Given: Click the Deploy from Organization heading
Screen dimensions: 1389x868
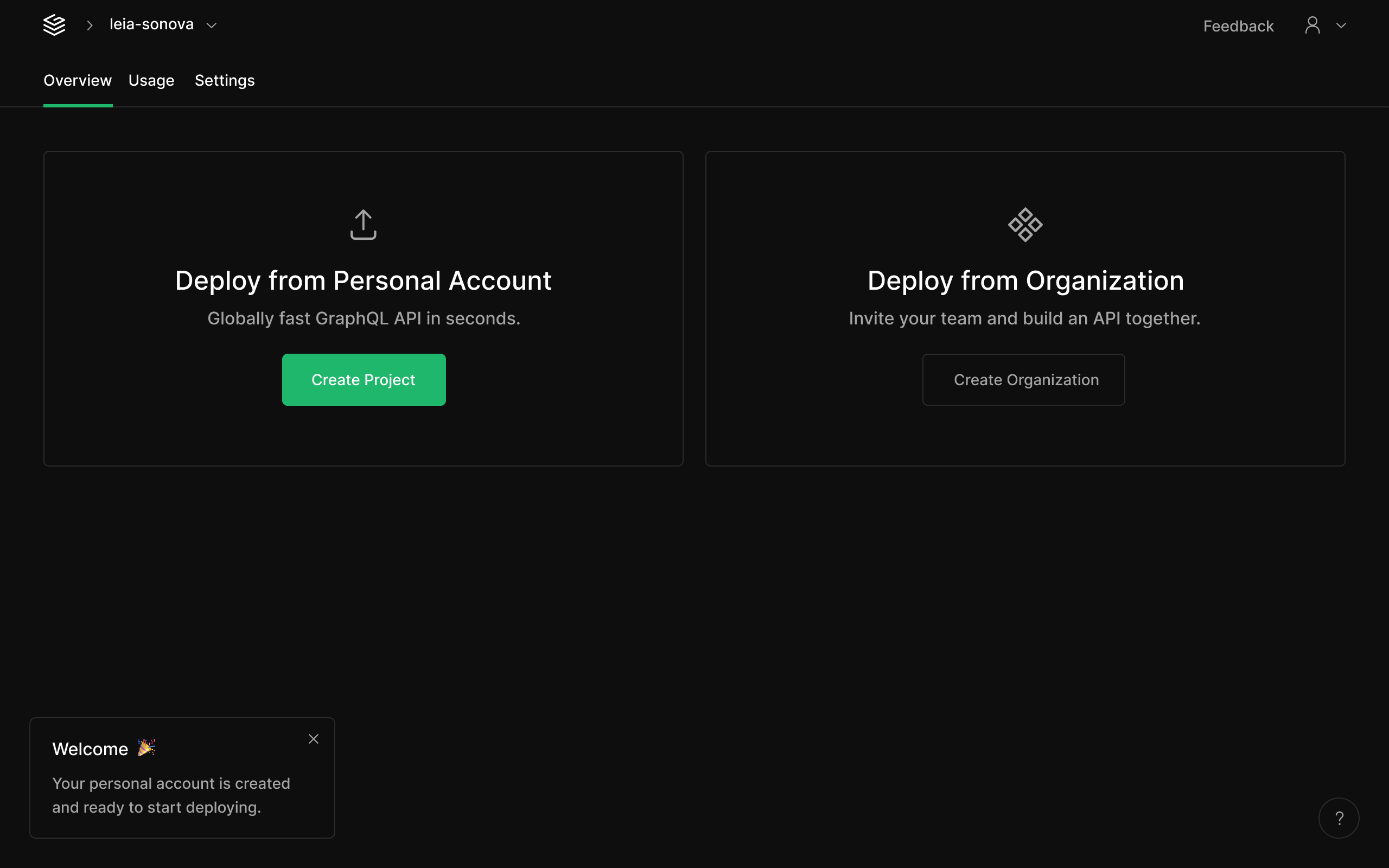Looking at the screenshot, I should [1025, 280].
